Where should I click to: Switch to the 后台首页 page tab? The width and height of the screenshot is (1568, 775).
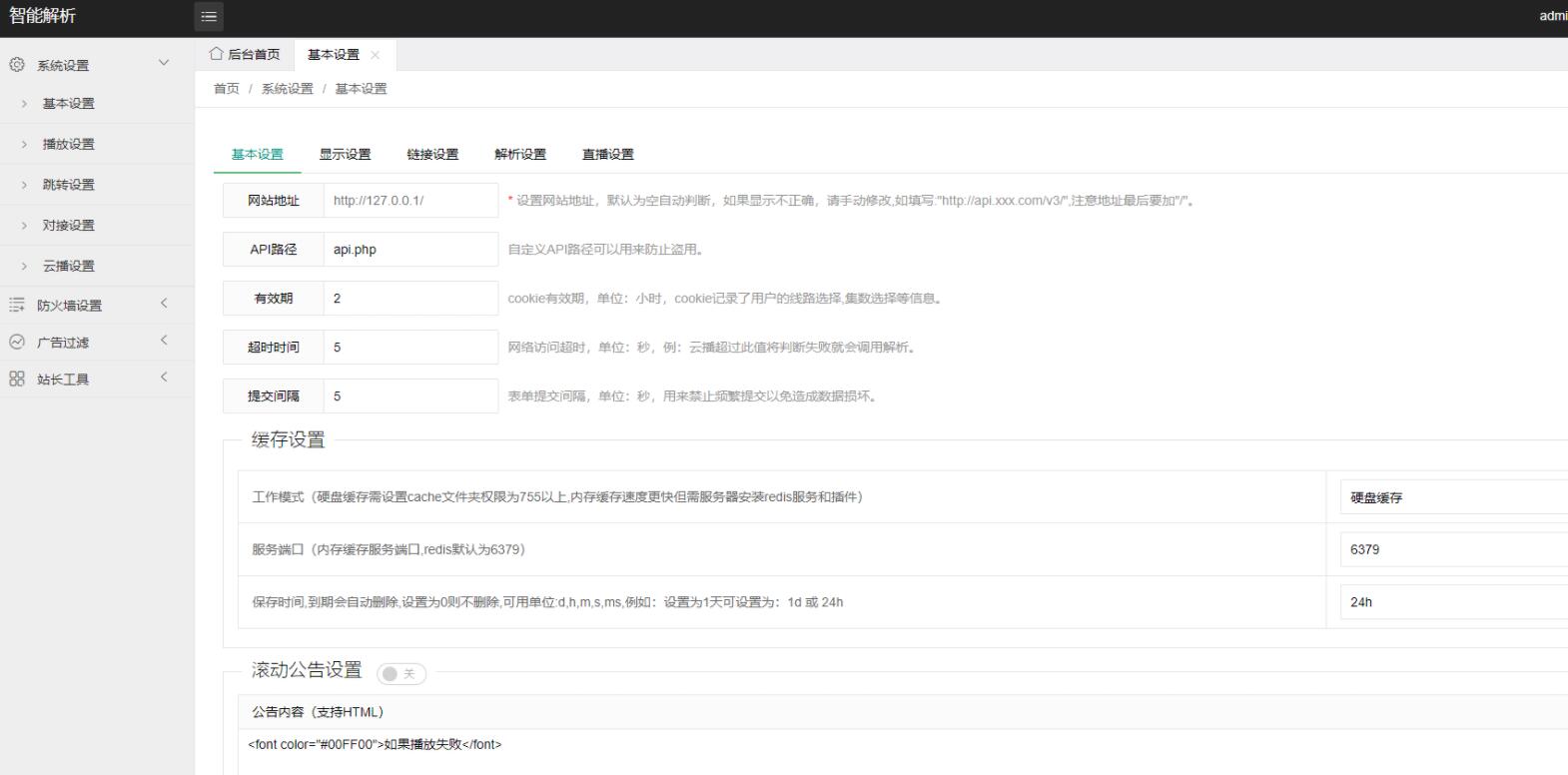245,55
